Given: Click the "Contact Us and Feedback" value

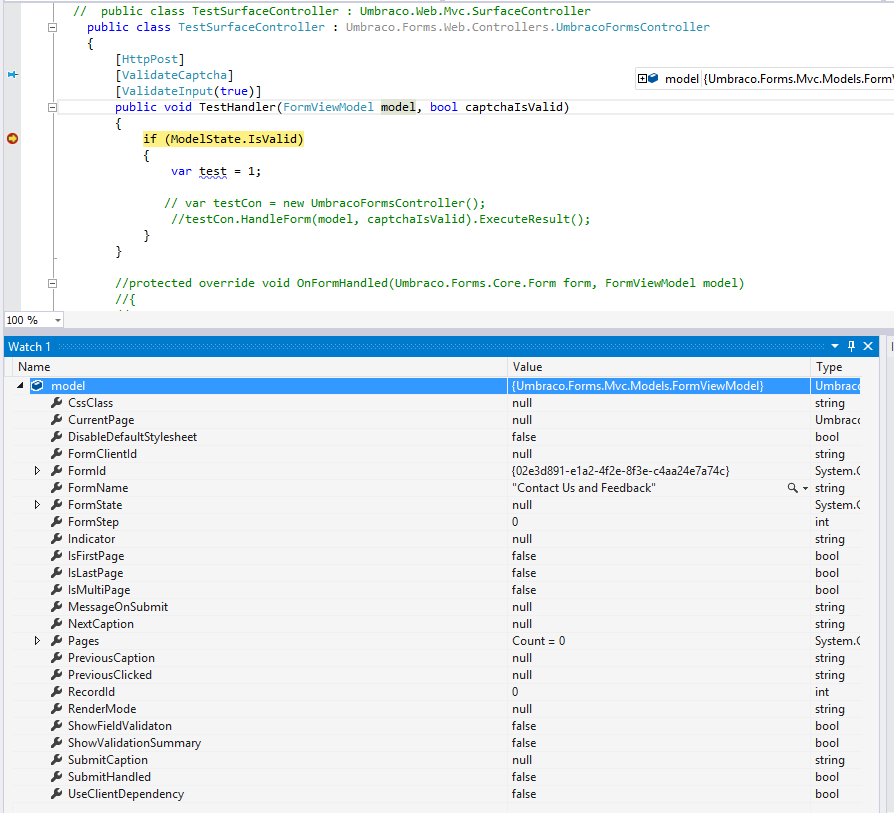Looking at the screenshot, I should coord(584,488).
